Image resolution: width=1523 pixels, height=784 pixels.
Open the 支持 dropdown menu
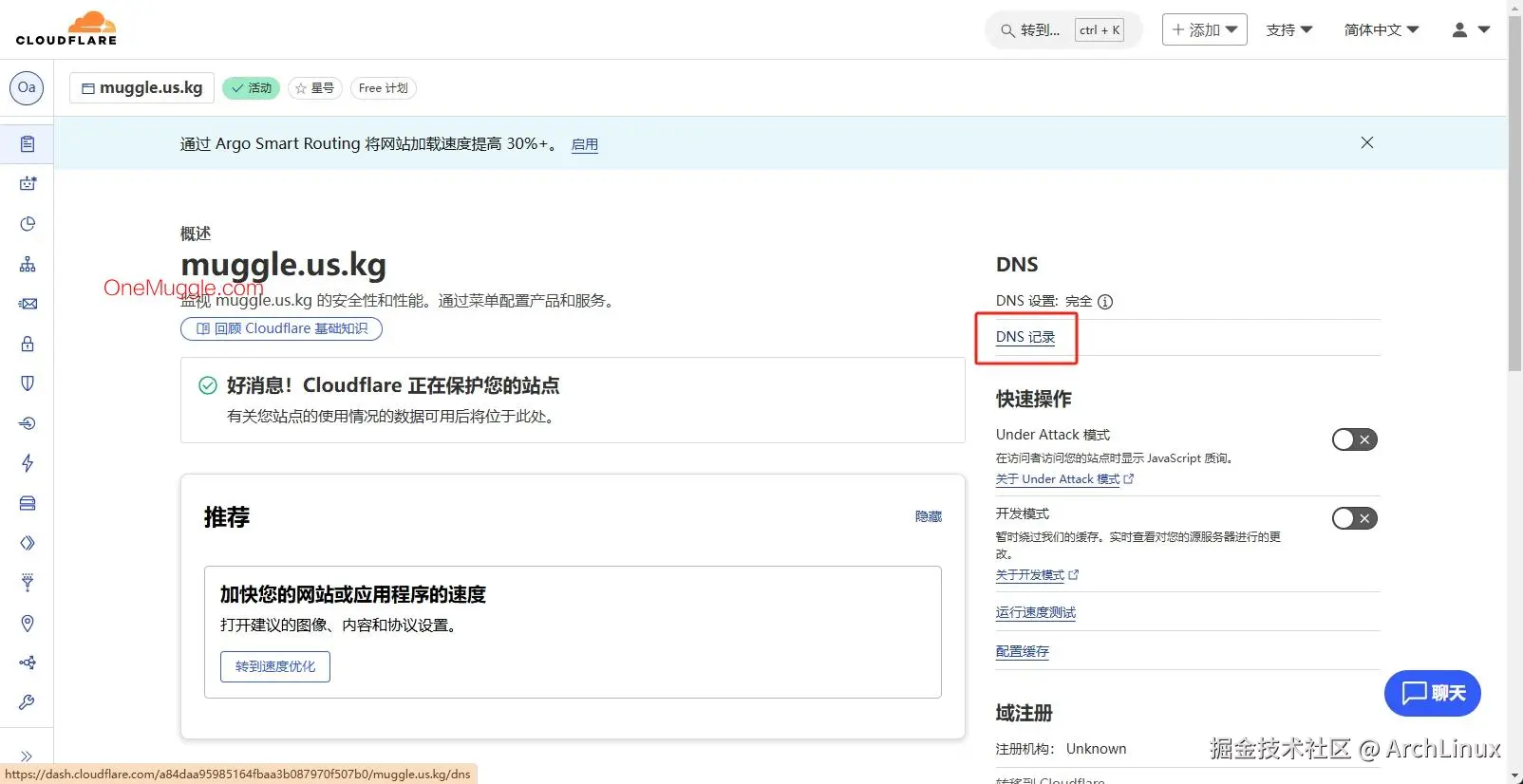pos(1288,29)
